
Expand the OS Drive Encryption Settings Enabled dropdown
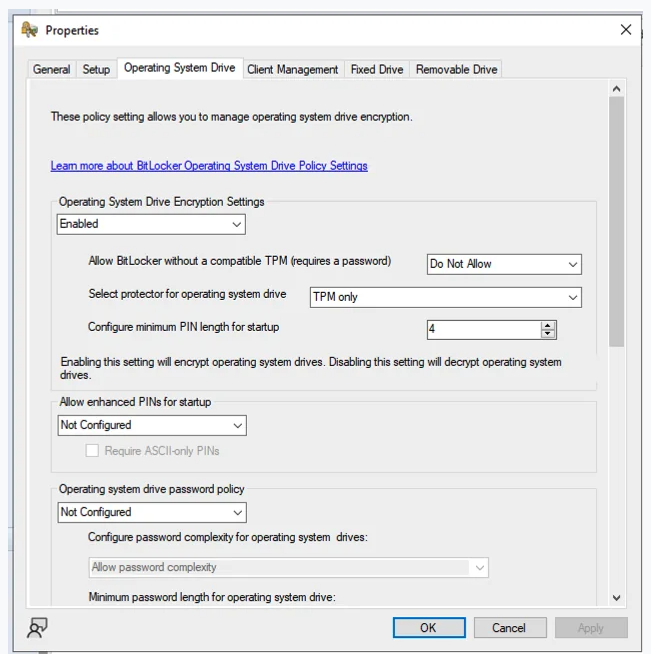coord(151,224)
